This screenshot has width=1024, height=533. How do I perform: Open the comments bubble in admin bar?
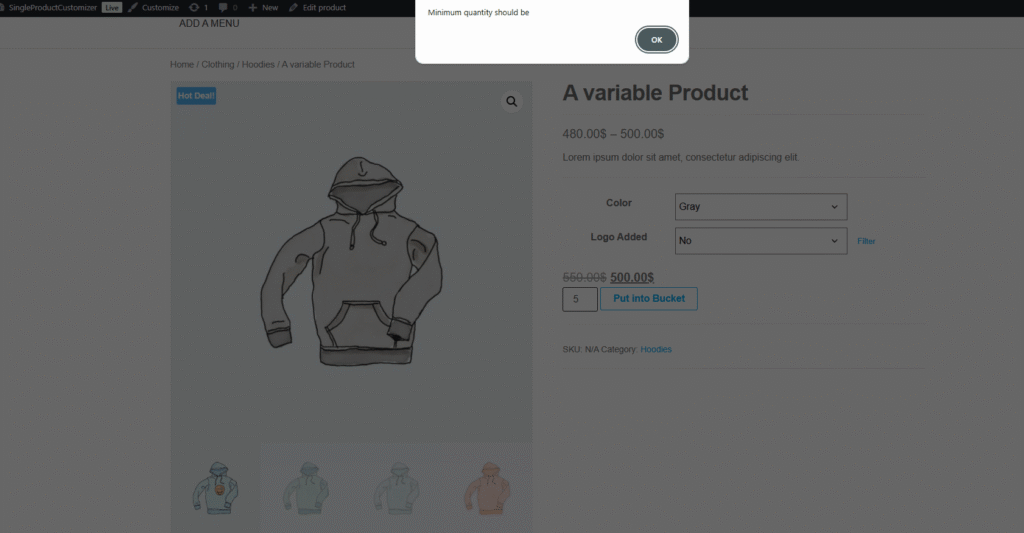coord(228,7)
